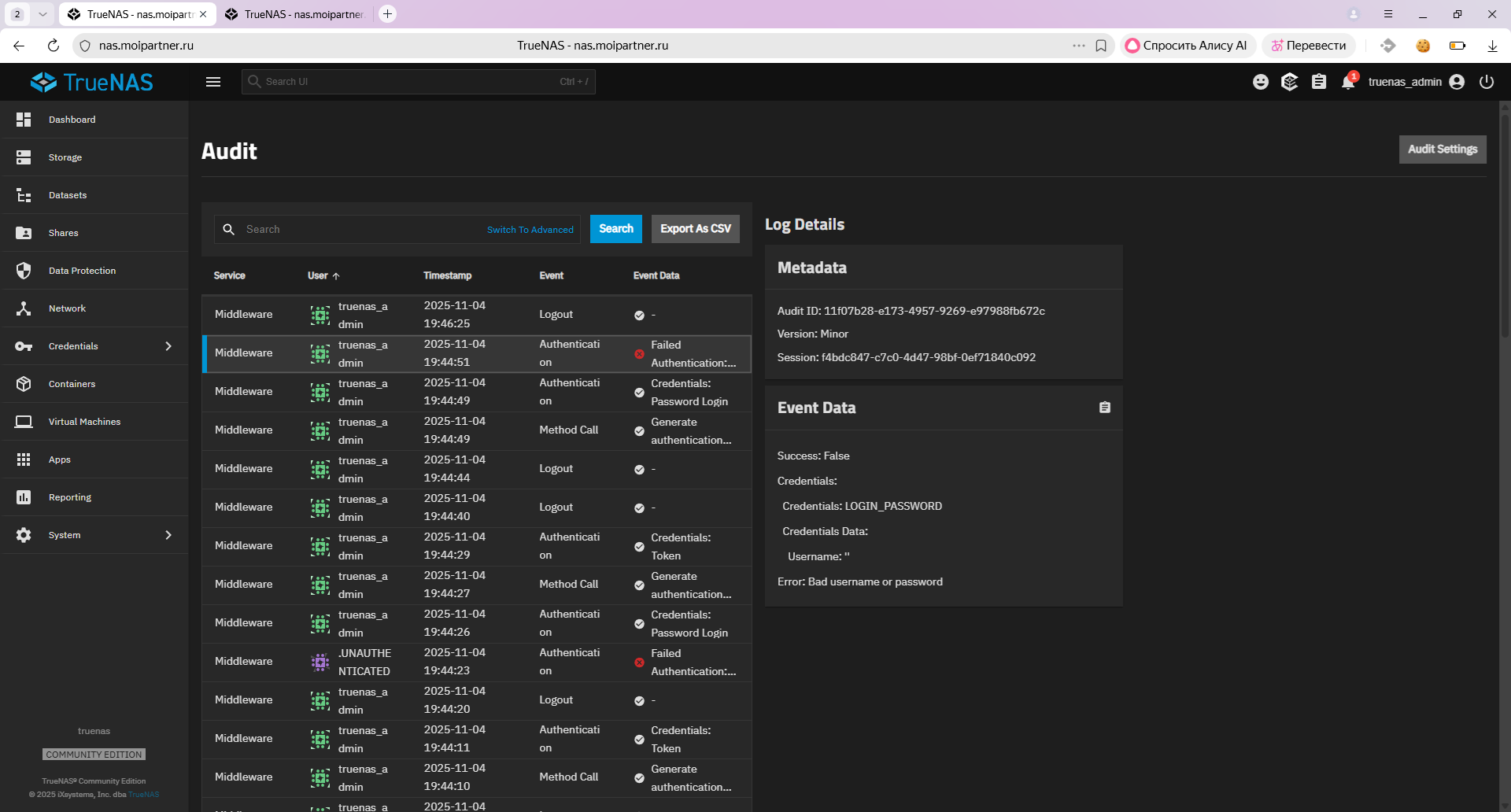Open the Jobs clipboard icon in header
This screenshot has height=812, width=1511.
point(1319,82)
